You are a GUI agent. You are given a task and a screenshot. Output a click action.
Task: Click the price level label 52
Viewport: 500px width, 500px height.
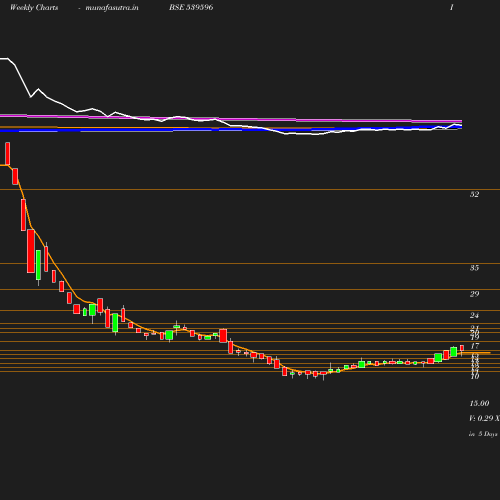474,194
